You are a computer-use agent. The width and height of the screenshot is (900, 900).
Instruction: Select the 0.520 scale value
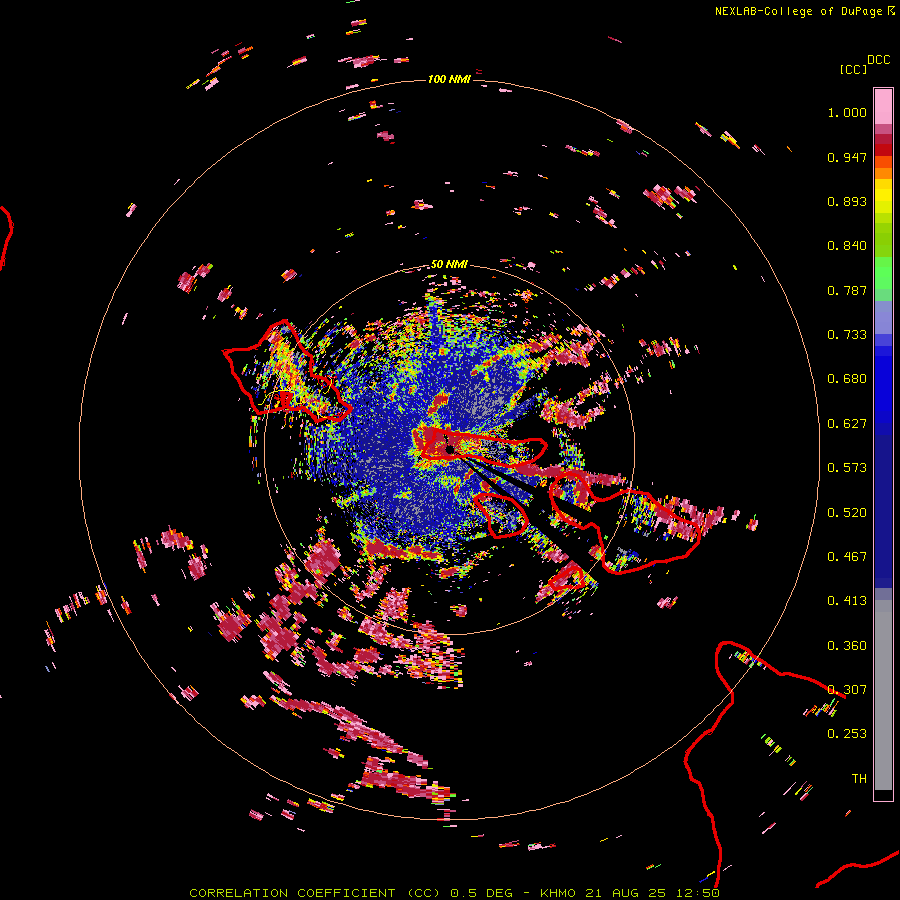847,513
